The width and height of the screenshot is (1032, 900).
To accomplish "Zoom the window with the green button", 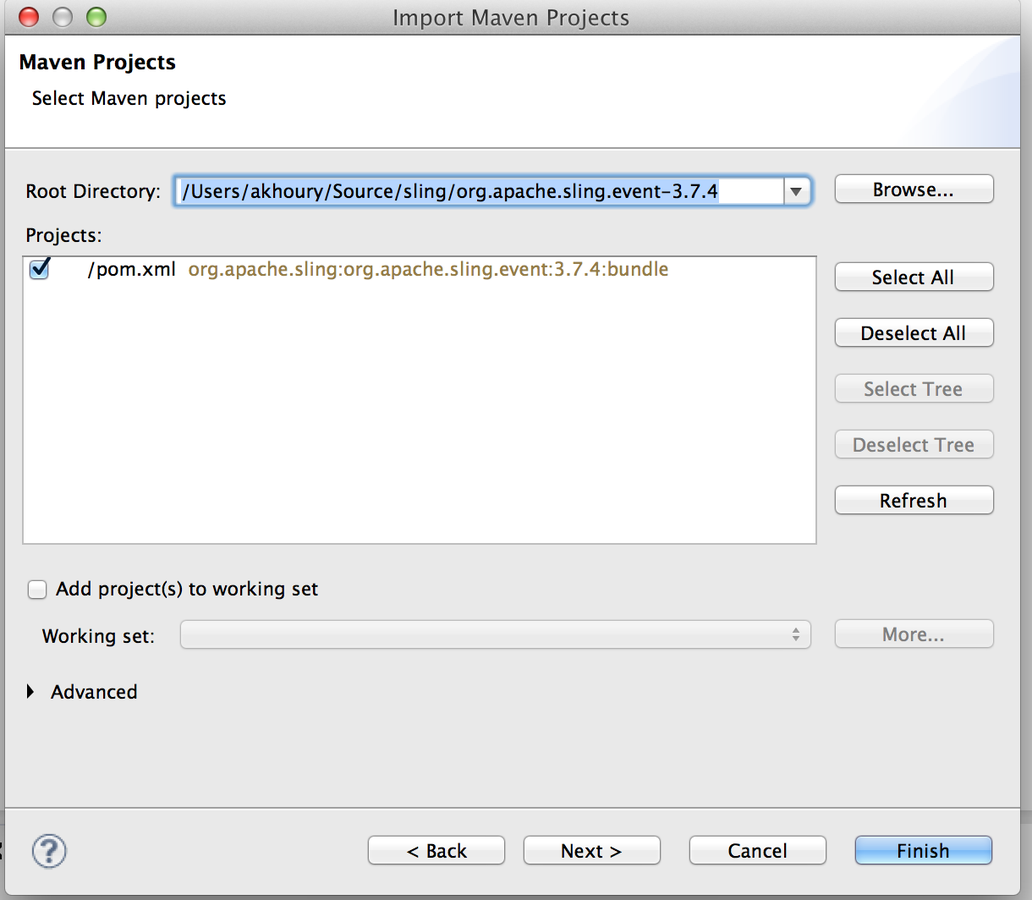I will point(96,17).
